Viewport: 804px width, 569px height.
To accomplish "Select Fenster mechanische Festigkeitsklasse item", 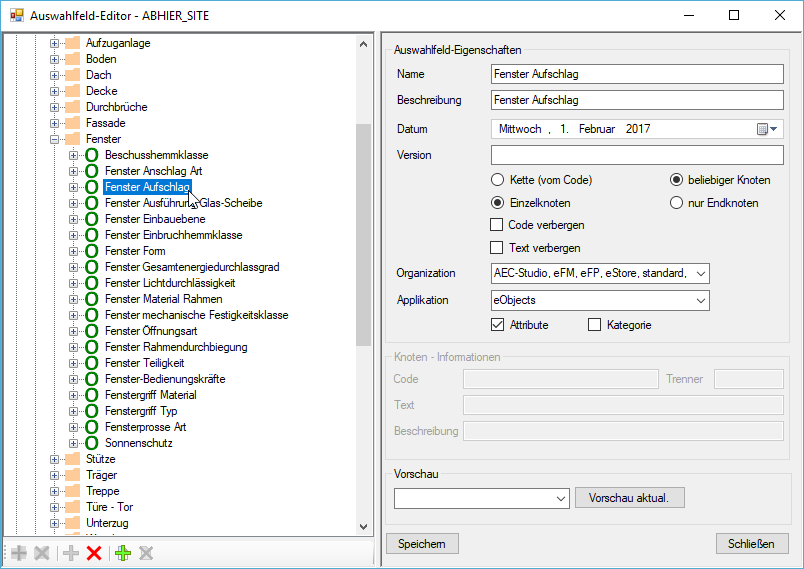I will coord(196,315).
